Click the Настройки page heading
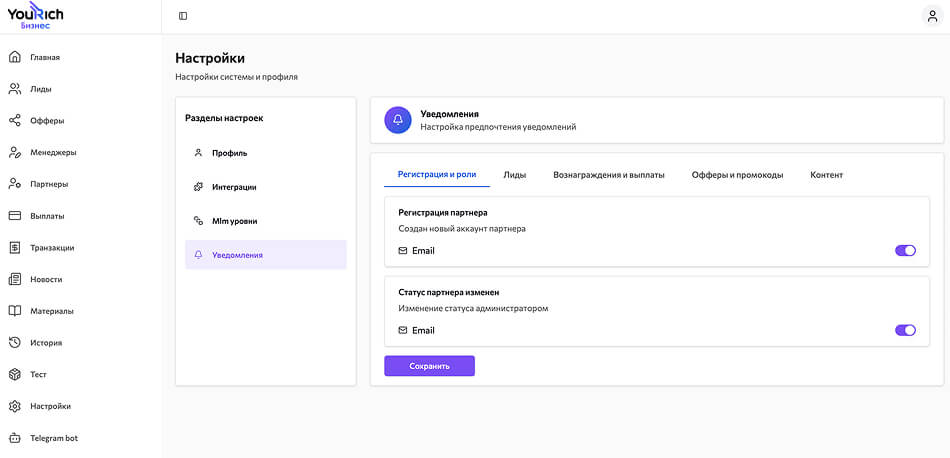950x458 pixels. pyautogui.click(x=210, y=58)
